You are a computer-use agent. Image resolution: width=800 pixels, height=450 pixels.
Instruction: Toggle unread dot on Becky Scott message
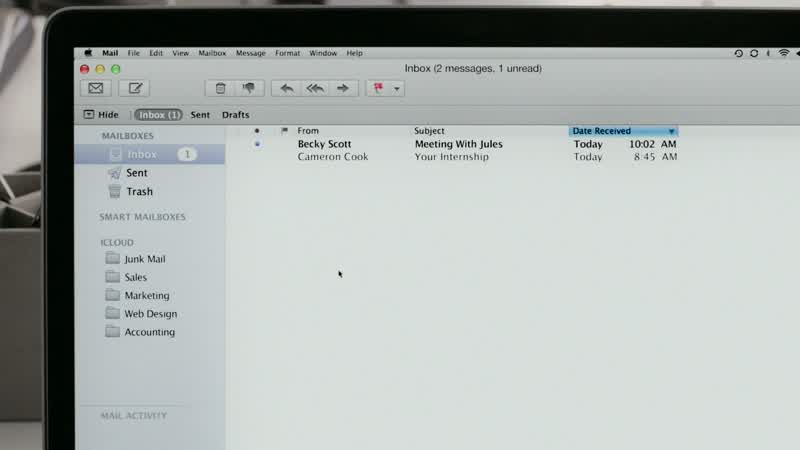[x=257, y=144]
